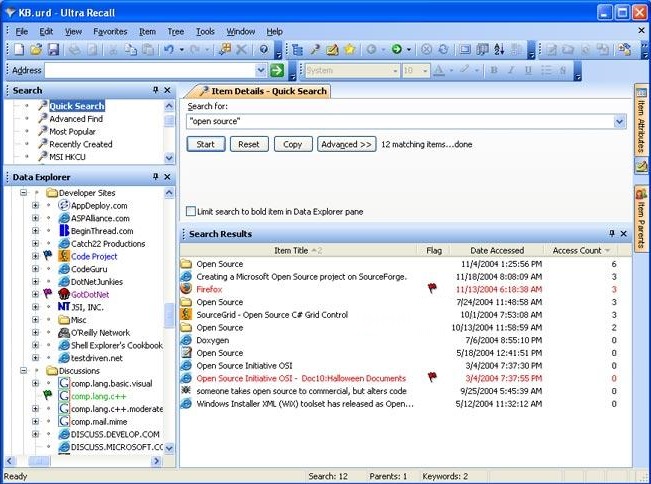
Task: Click the Reset button
Action: 249,144
